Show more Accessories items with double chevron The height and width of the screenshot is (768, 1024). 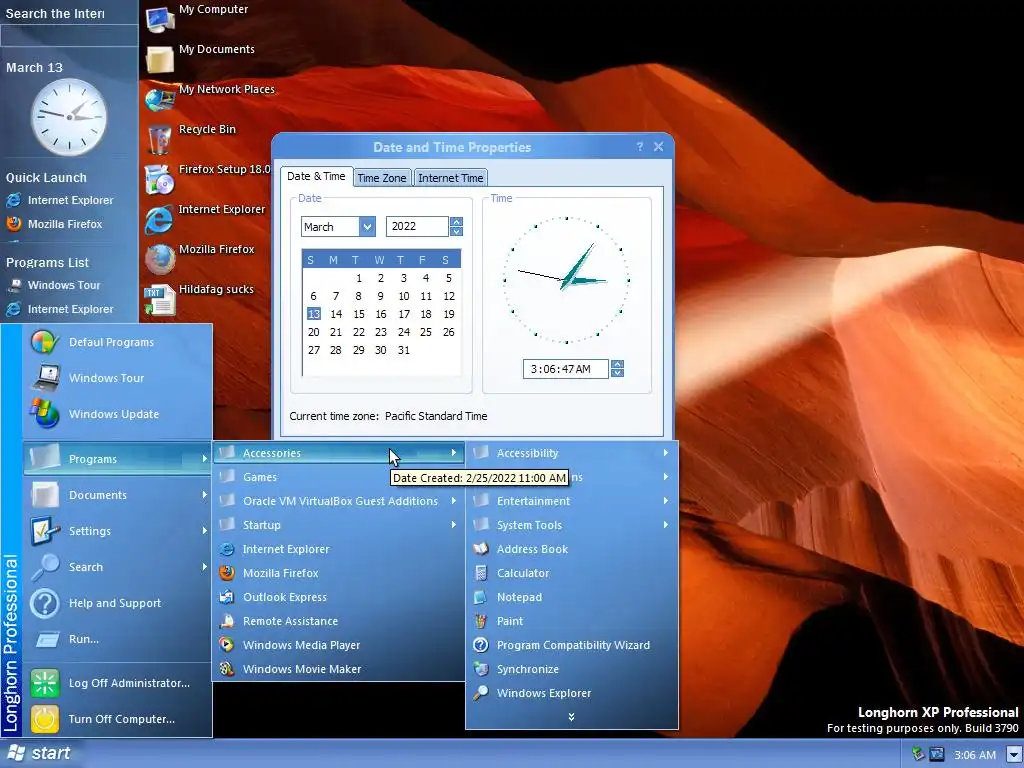571,717
